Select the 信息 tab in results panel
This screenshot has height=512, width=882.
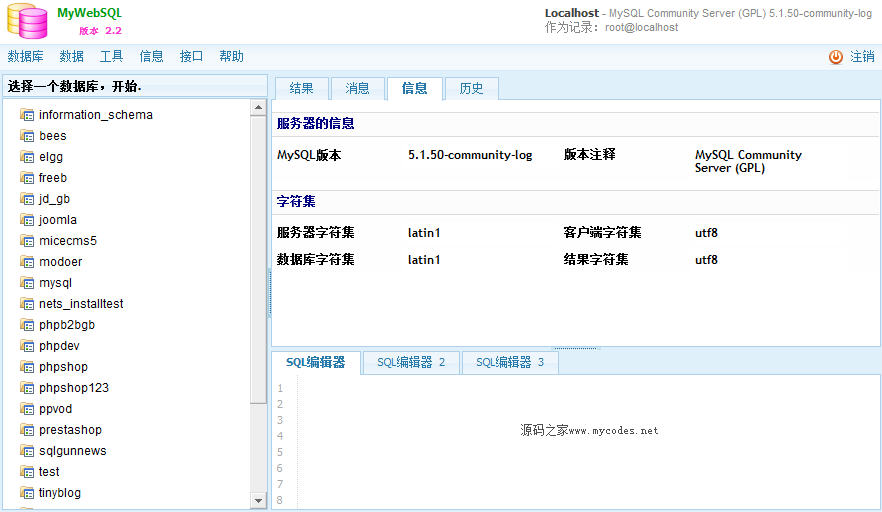[415, 88]
